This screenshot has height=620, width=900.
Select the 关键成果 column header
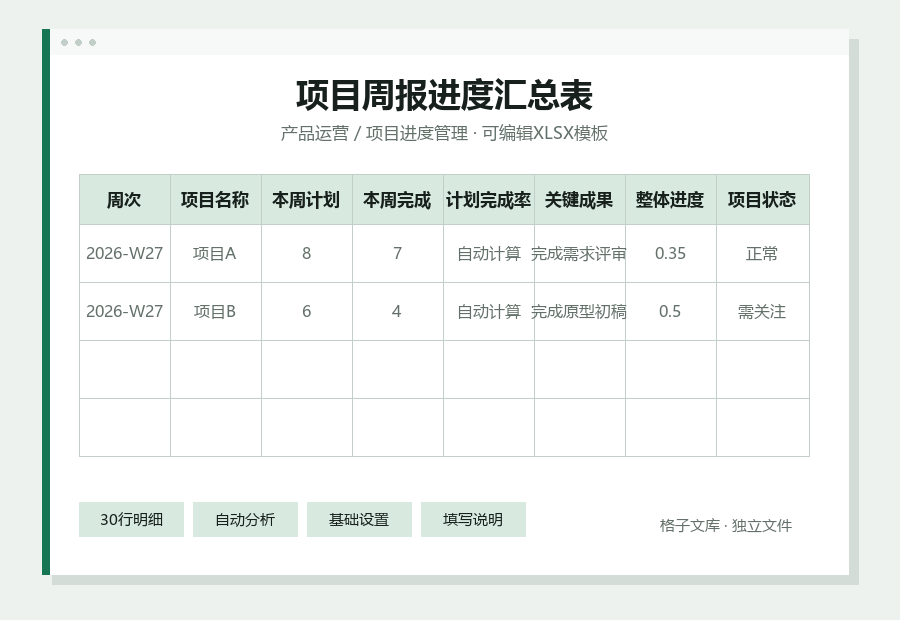tap(580, 200)
